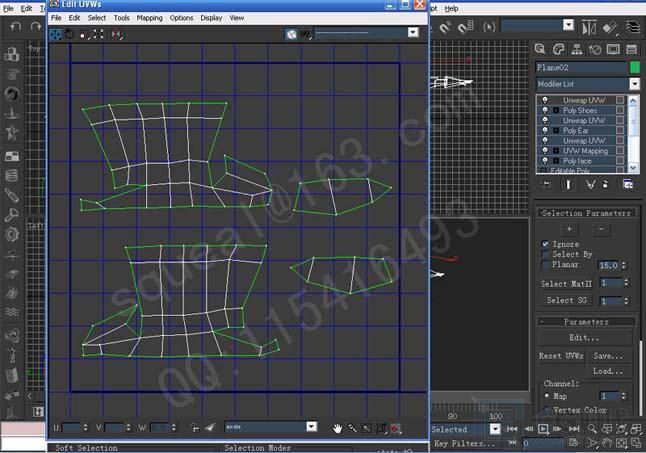The image size is (646, 453).
Task: Open the Motion panel tab icon
Action: point(595,49)
